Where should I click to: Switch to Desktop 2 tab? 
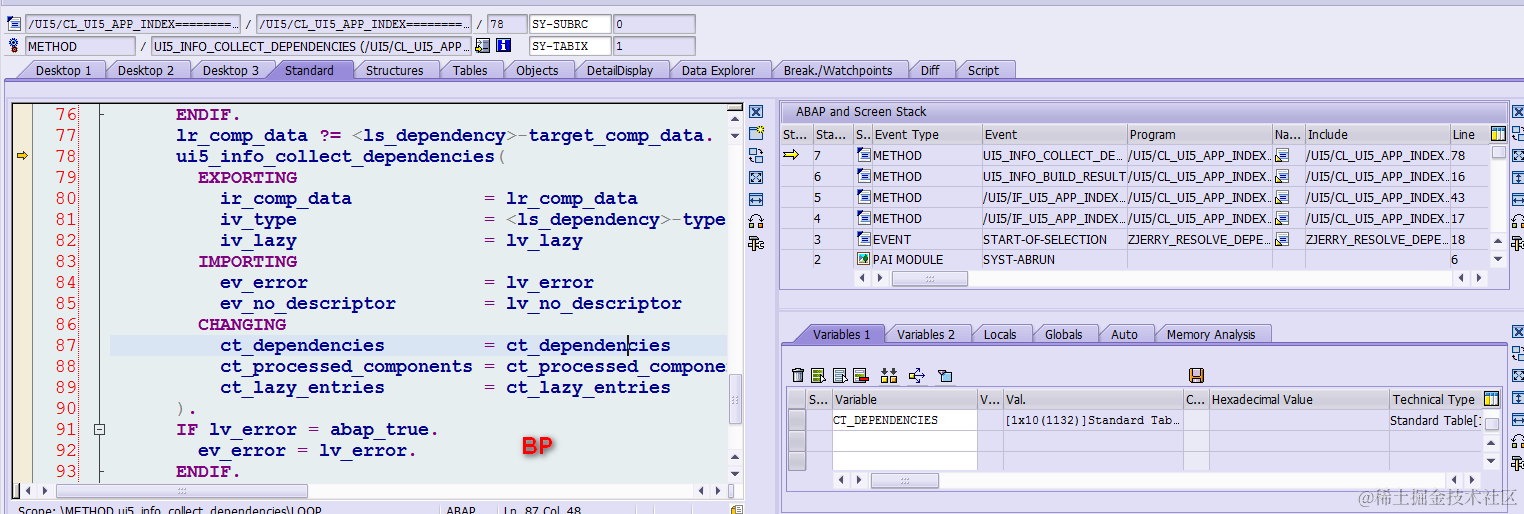146,70
